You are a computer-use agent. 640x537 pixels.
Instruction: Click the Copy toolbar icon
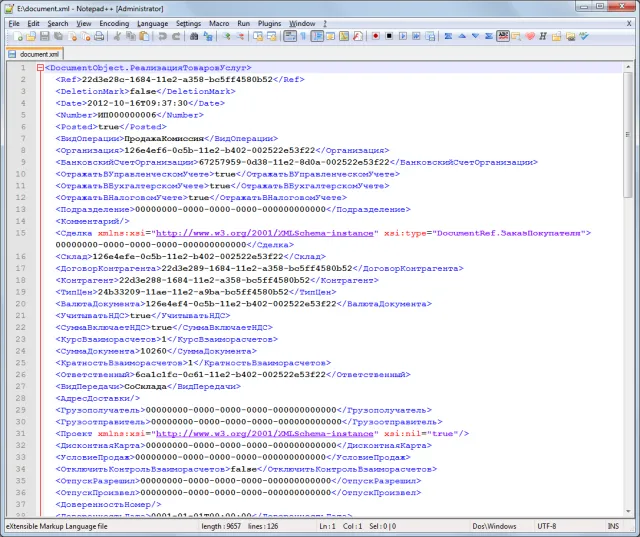131,36
